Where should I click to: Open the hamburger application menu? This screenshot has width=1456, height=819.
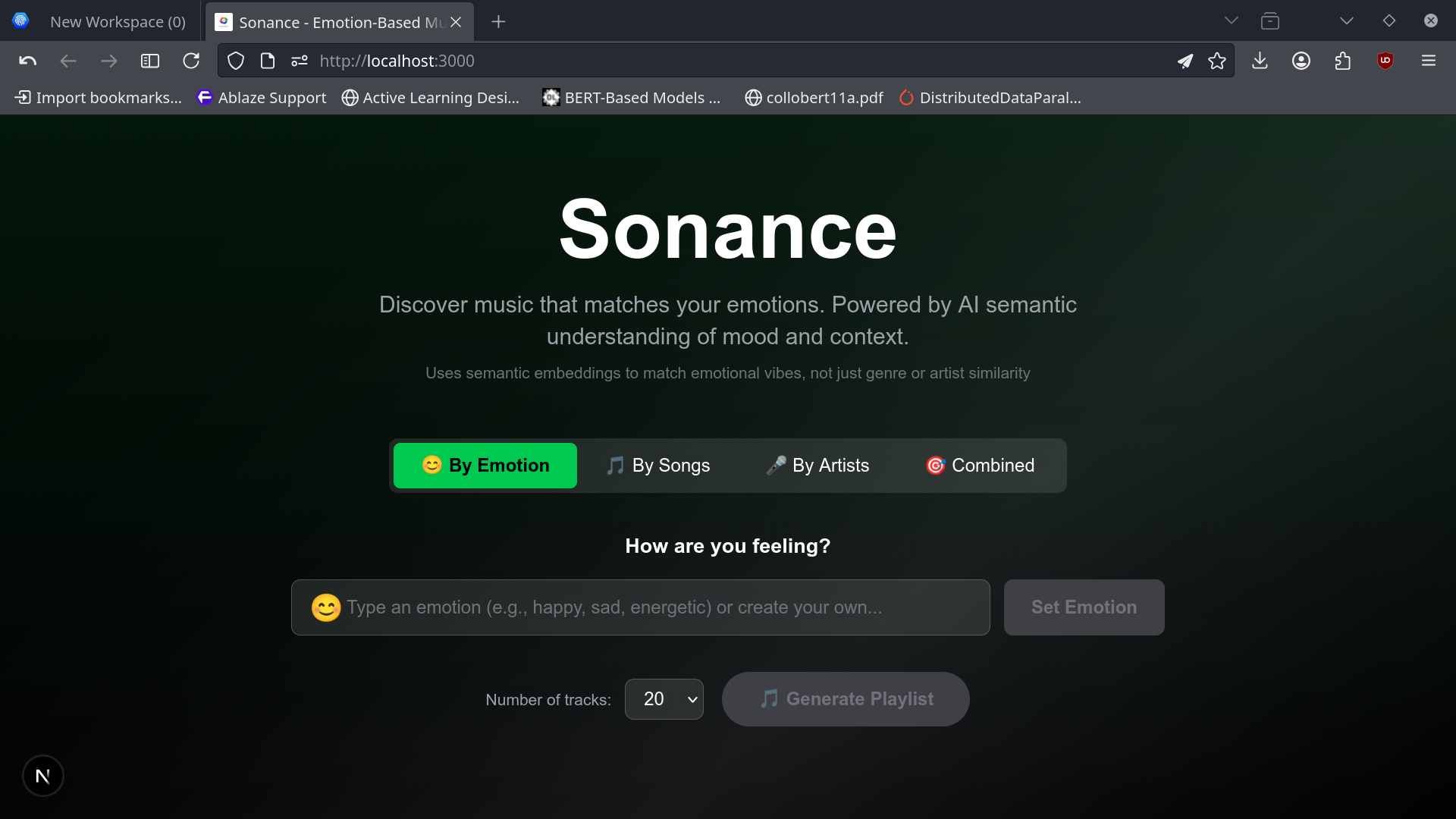pyautogui.click(x=1429, y=61)
